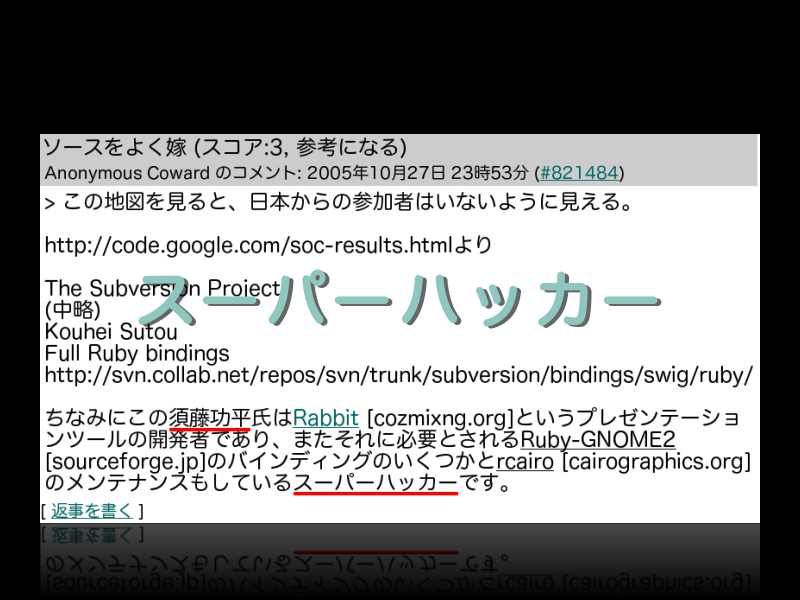Open the Ruby-GNOME2 link
This screenshot has height=600, width=800.
[597, 440]
